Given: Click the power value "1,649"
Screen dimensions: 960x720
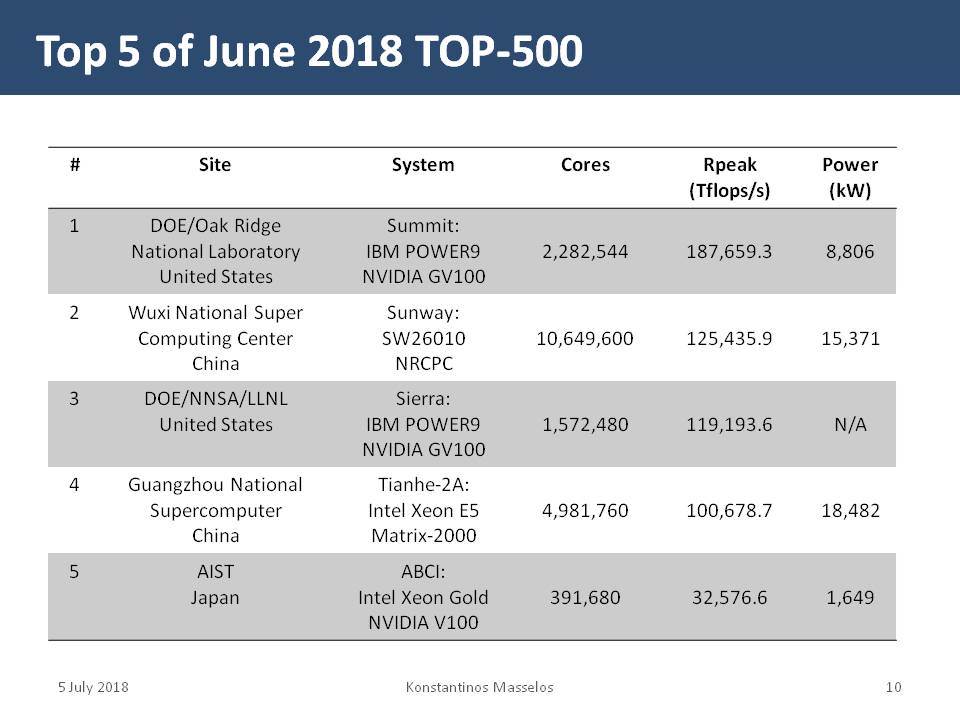Looking at the screenshot, I should coord(850,598).
